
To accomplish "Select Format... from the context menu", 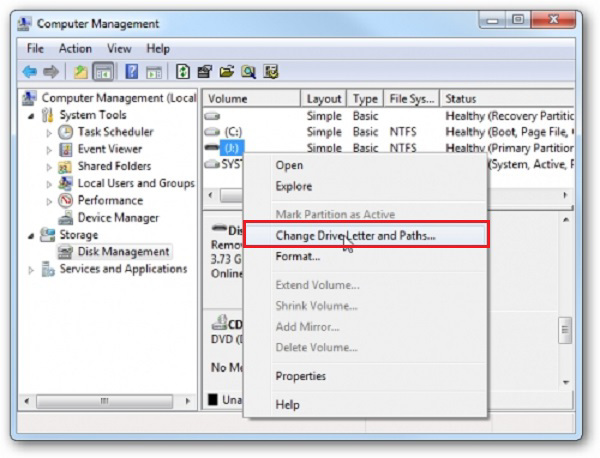I will pos(297,257).
